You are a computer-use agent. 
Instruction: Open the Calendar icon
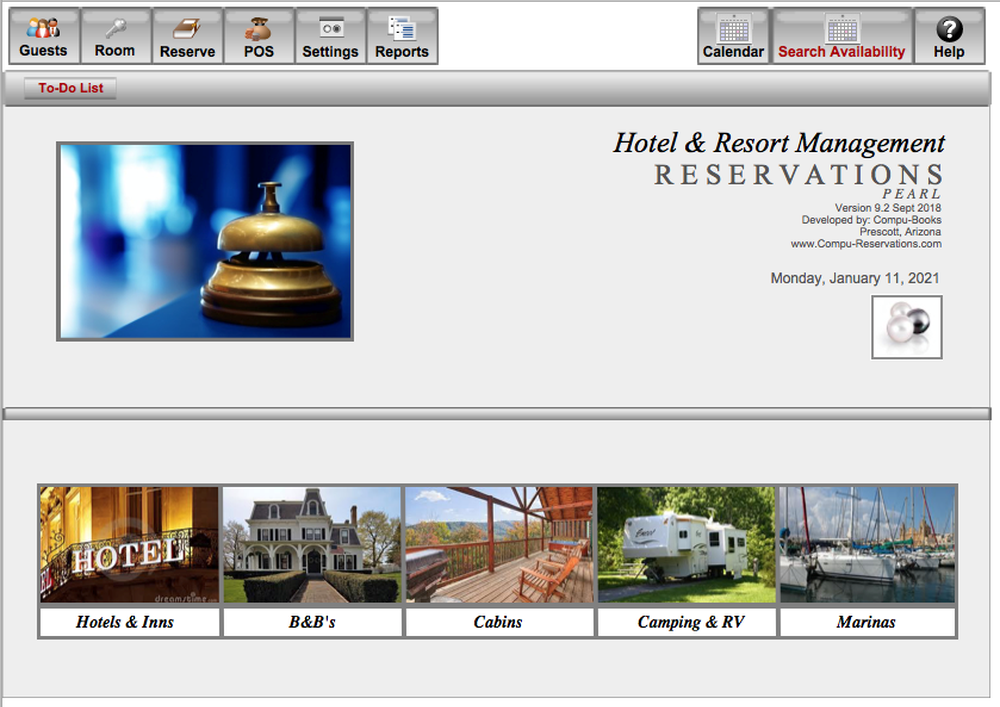(733, 35)
